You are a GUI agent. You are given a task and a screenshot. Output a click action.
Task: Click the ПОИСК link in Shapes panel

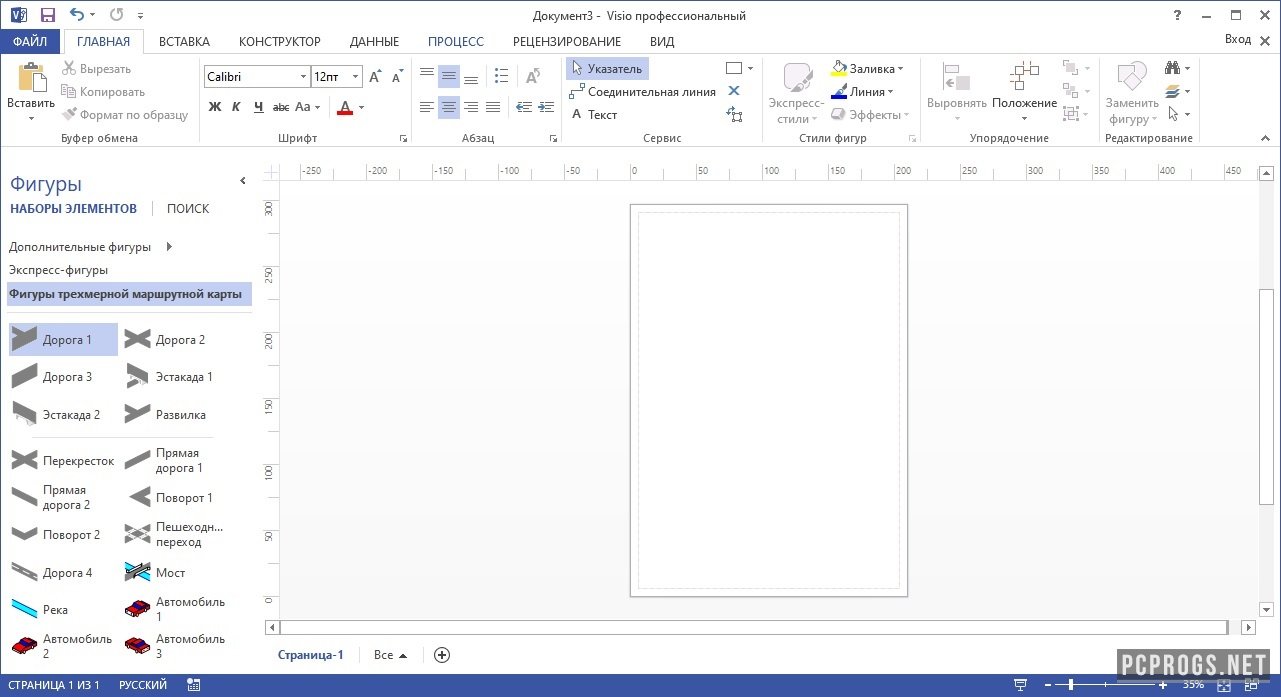click(x=188, y=209)
